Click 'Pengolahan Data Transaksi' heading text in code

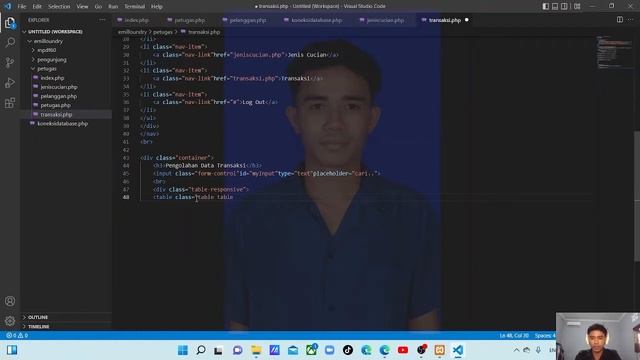pyautogui.click(x=206, y=165)
